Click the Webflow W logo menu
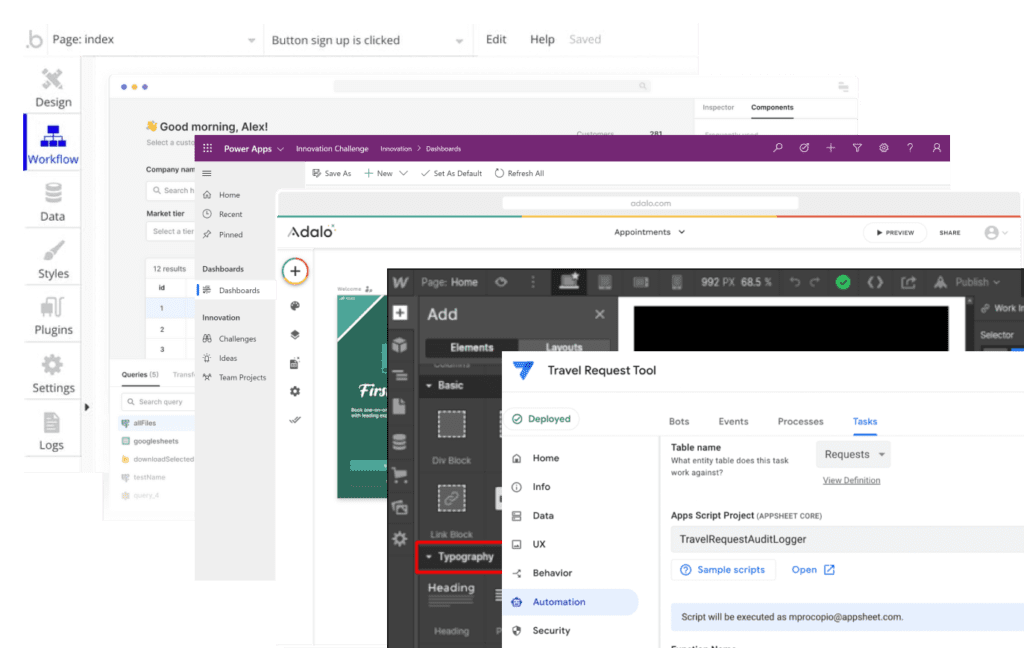Image resolution: width=1024 pixels, height=648 pixels. coord(400,282)
